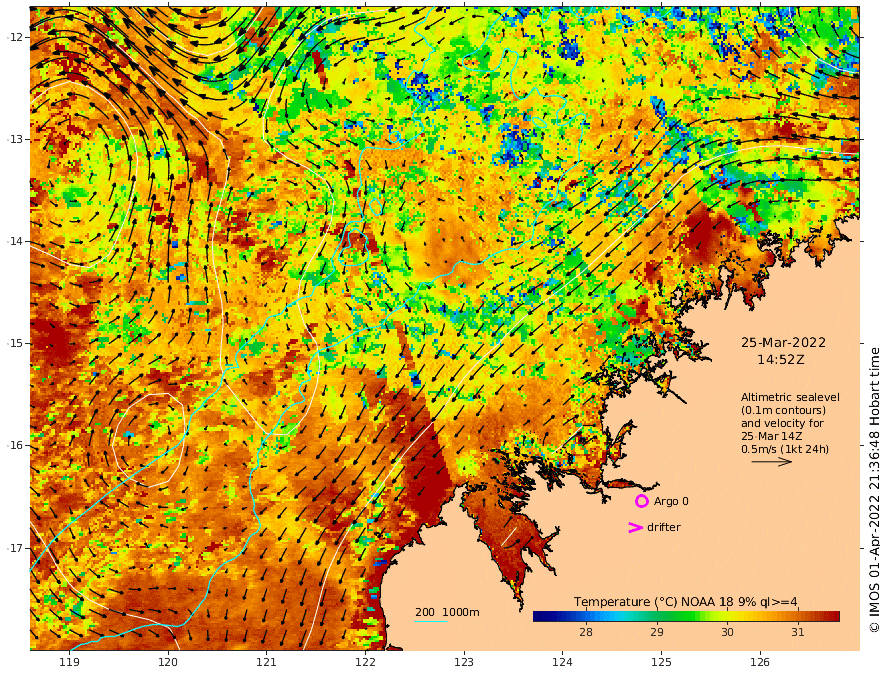880x680 pixels.
Task: Click the '0.5m/s (1kt 24h)' text
Action: point(785,449)
